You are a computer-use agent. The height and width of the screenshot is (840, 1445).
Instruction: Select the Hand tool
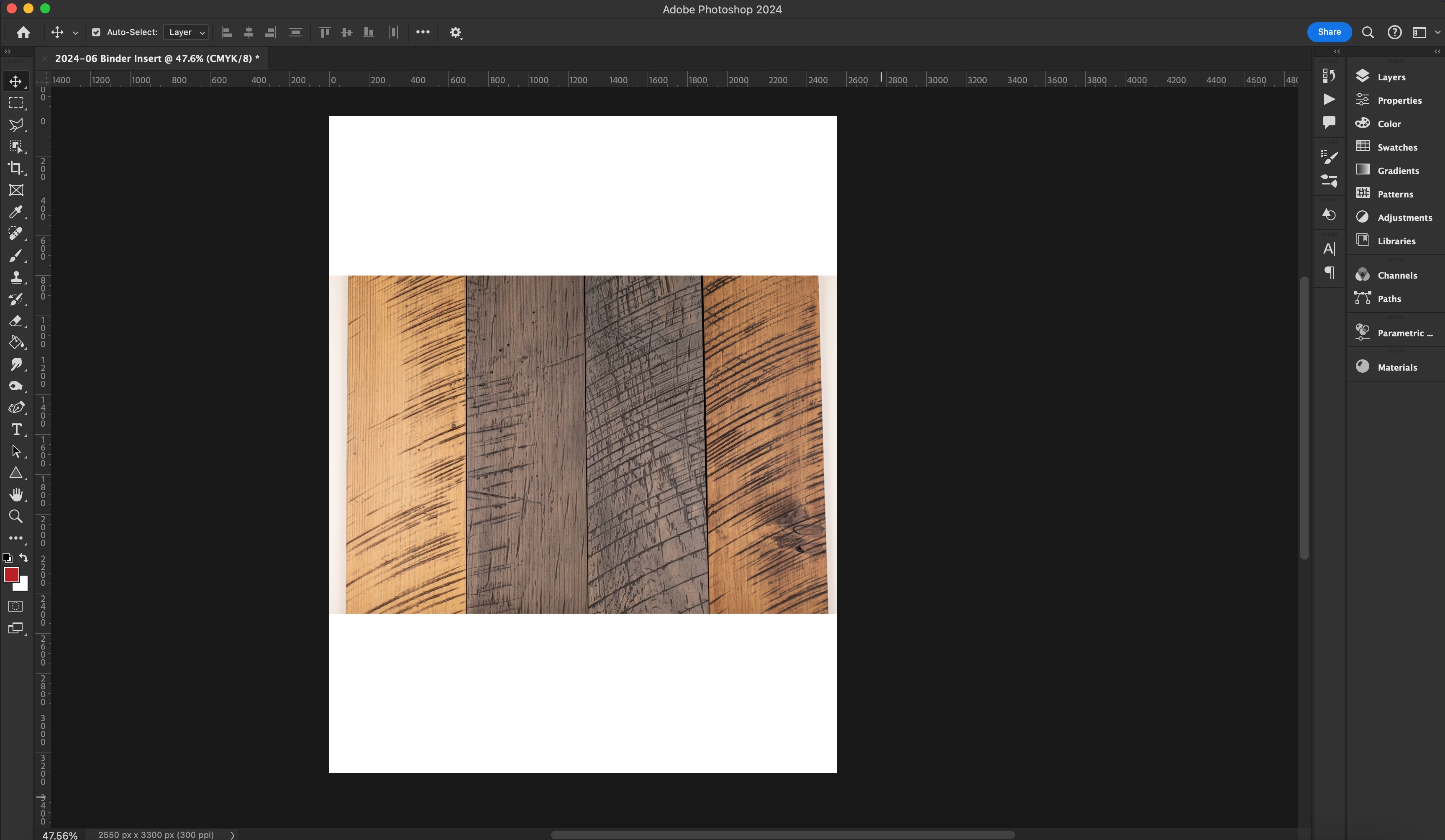[x=15, y=494]
